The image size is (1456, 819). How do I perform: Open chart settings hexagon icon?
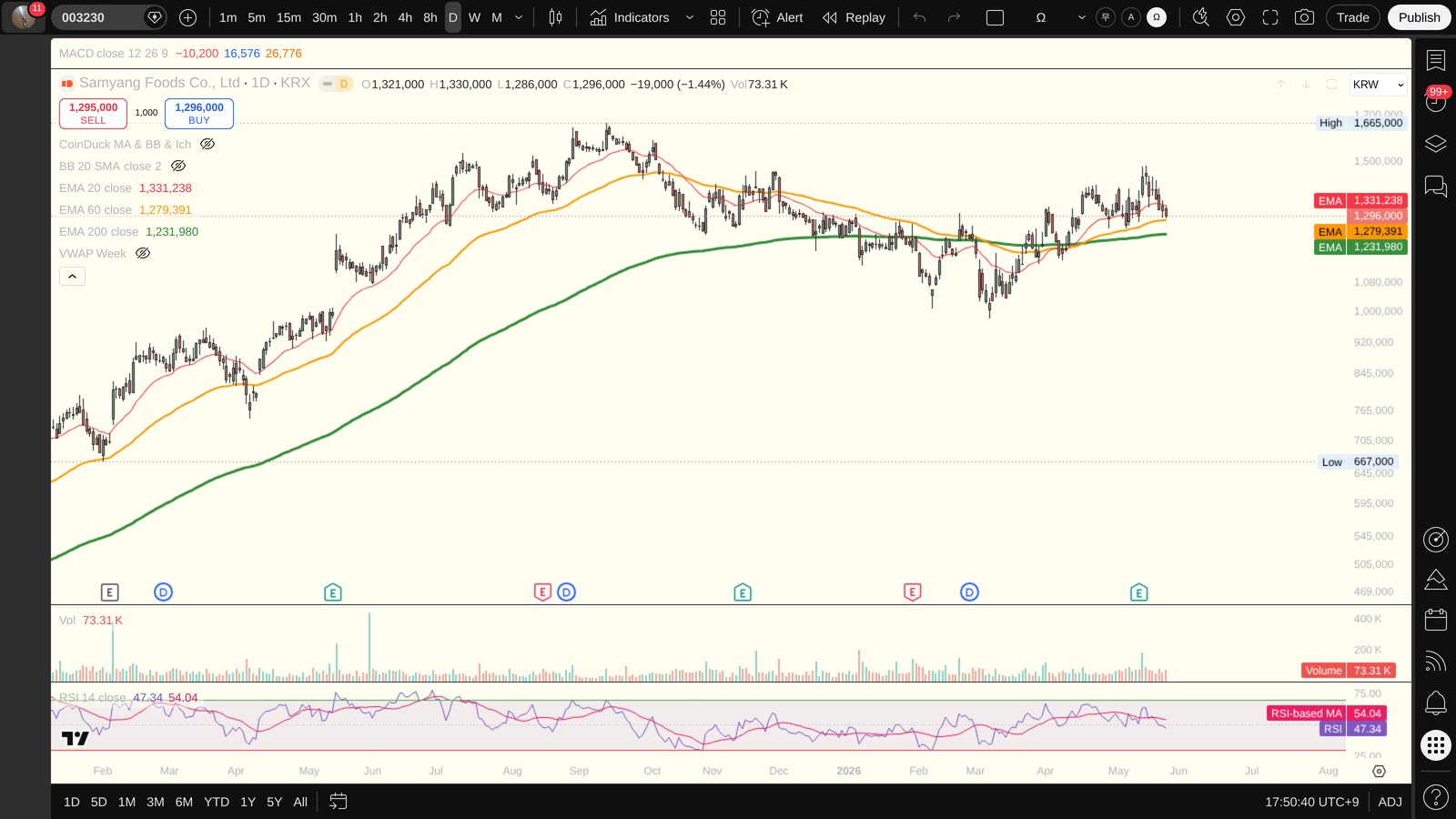click(1236, 17)
